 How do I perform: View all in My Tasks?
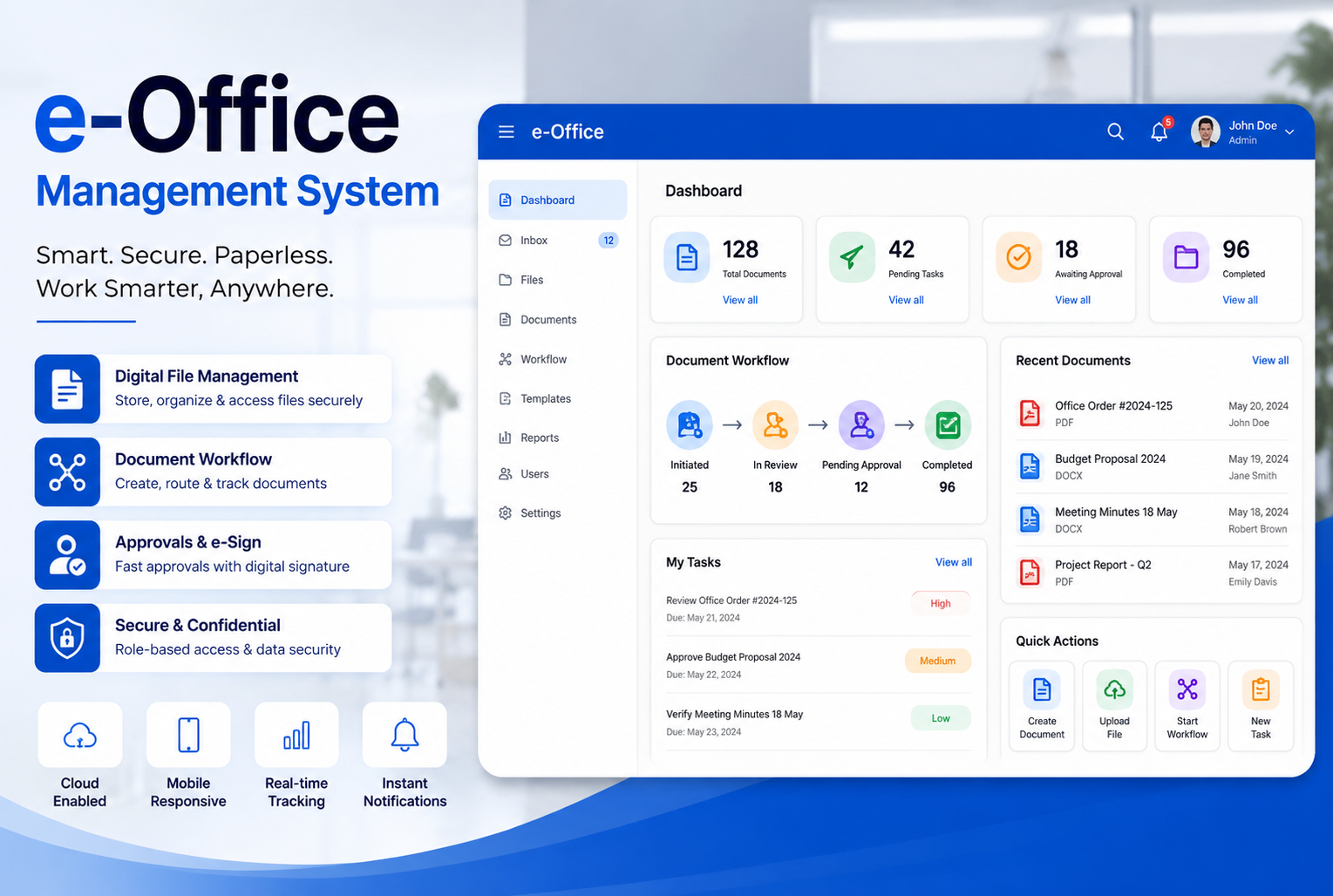pyautogui.click(x=954, y=562)
